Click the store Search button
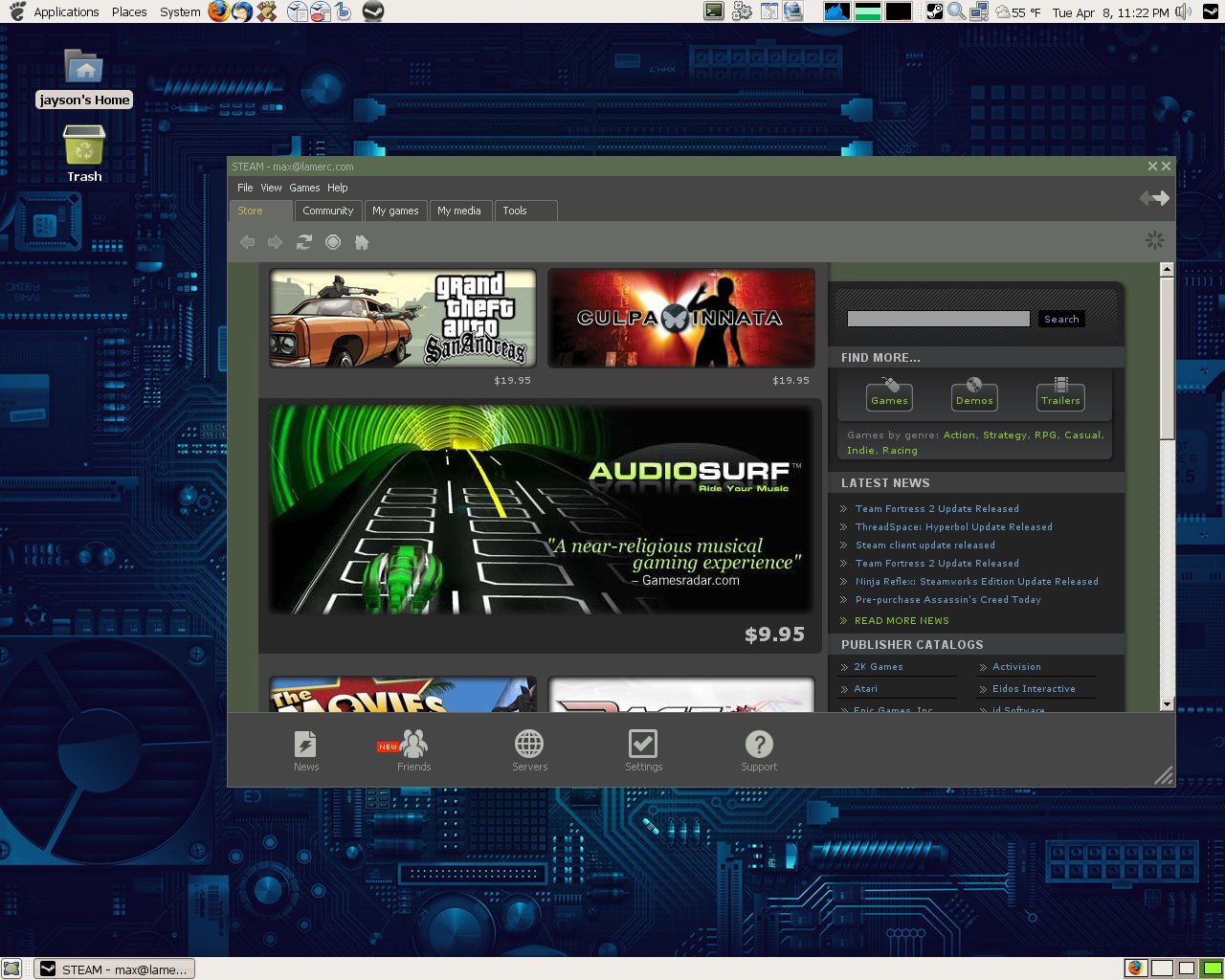 1061,319
